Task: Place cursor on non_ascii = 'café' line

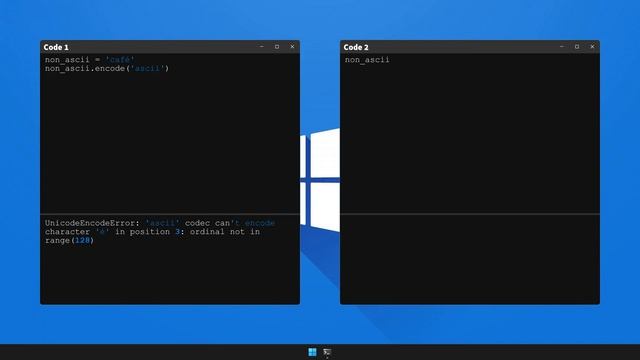Action: [x=90, y=60]
